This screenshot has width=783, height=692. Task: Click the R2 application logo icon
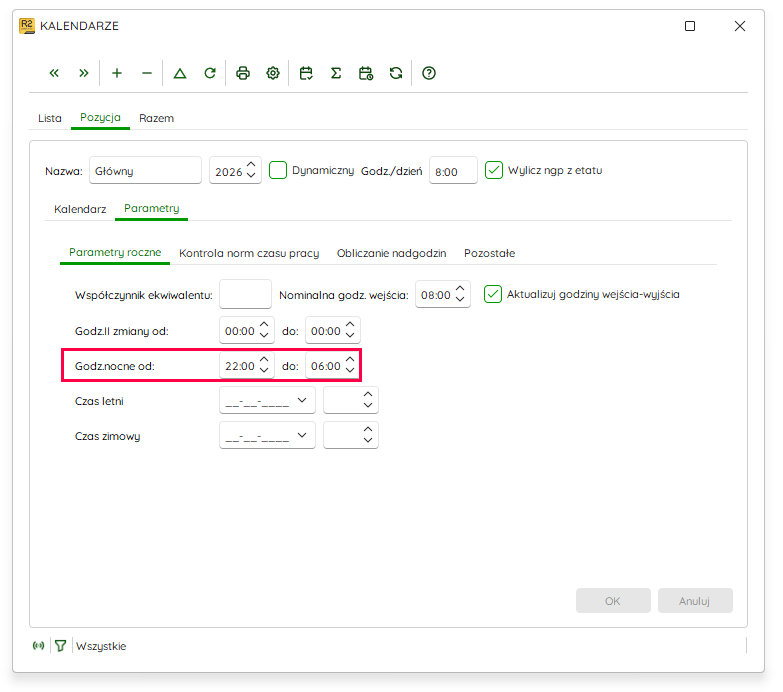(x=27, y=26)
